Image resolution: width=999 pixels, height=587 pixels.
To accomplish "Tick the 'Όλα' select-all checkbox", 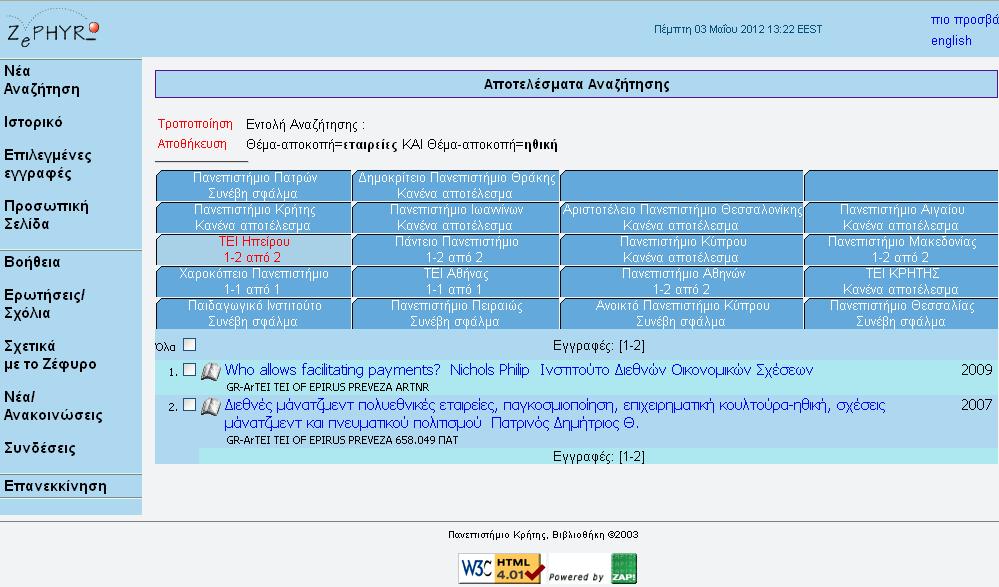I will tap(189, 345).
